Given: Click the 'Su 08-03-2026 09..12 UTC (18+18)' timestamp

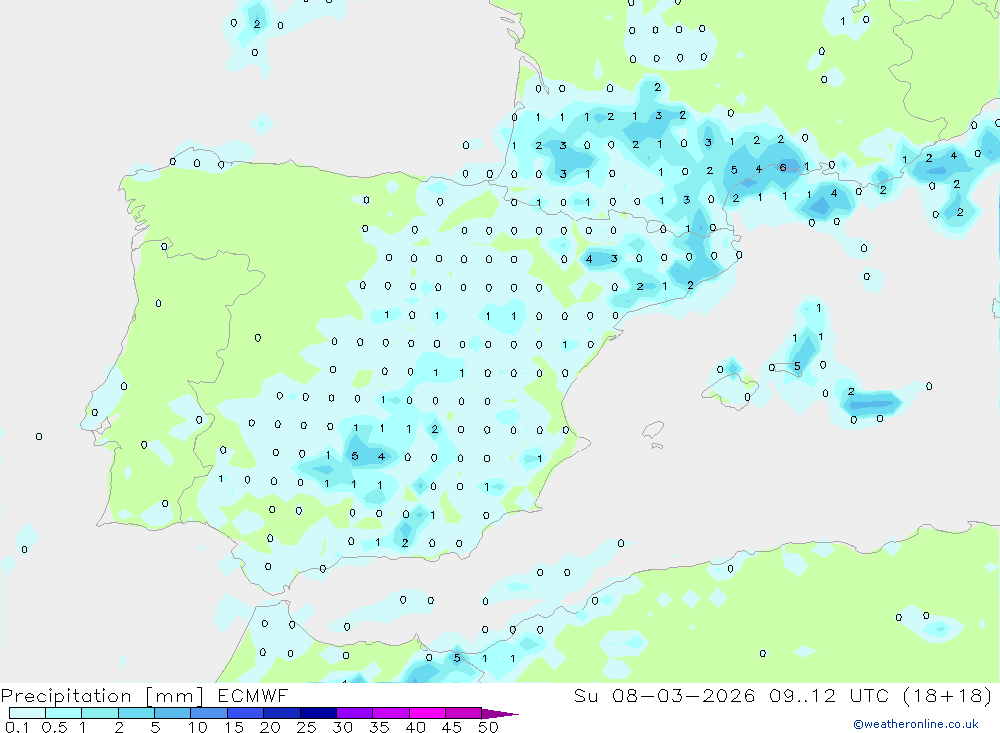Looking at the screenshot, I should point(783,696).
